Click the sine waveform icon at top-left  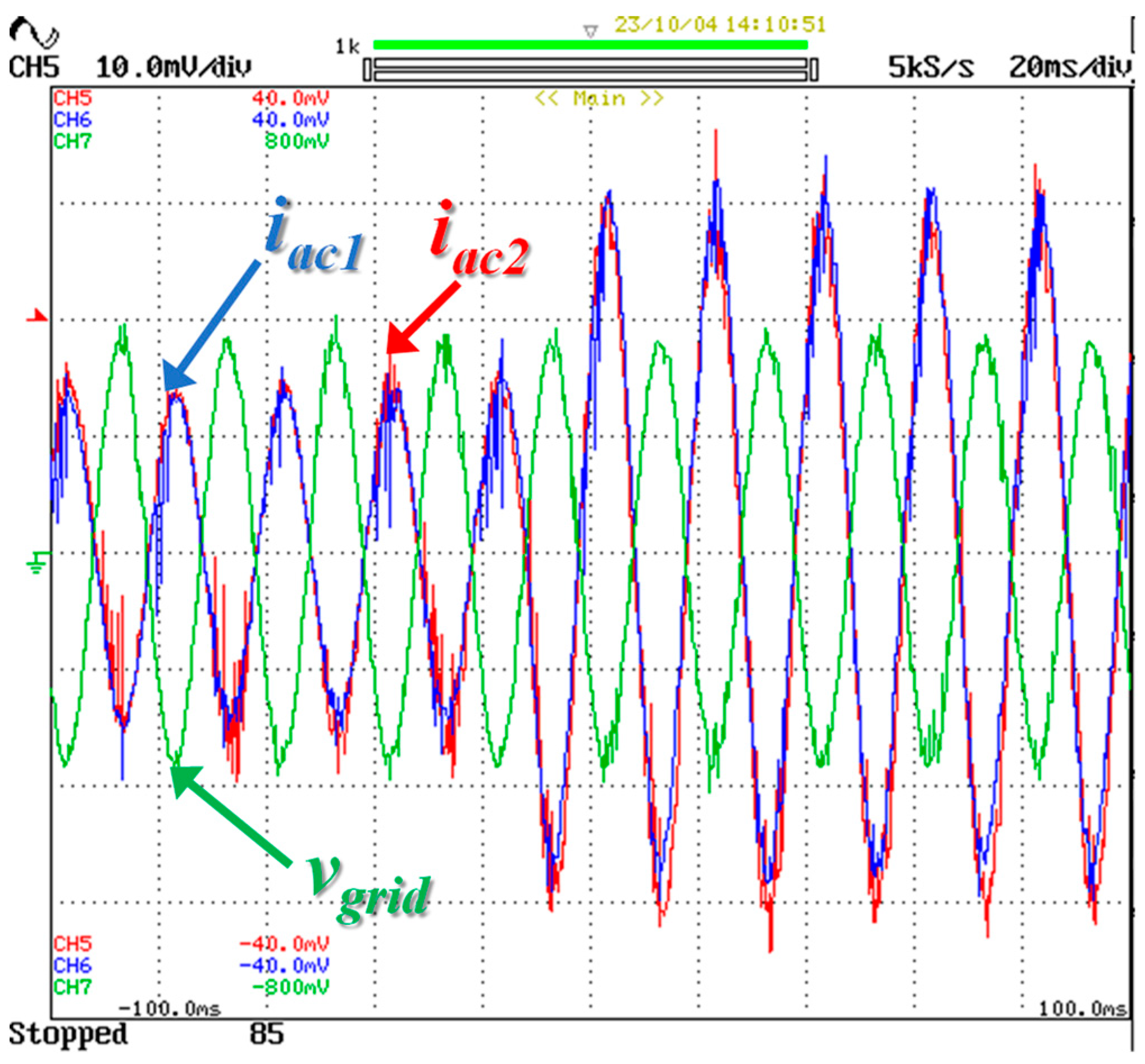[33, 32]
